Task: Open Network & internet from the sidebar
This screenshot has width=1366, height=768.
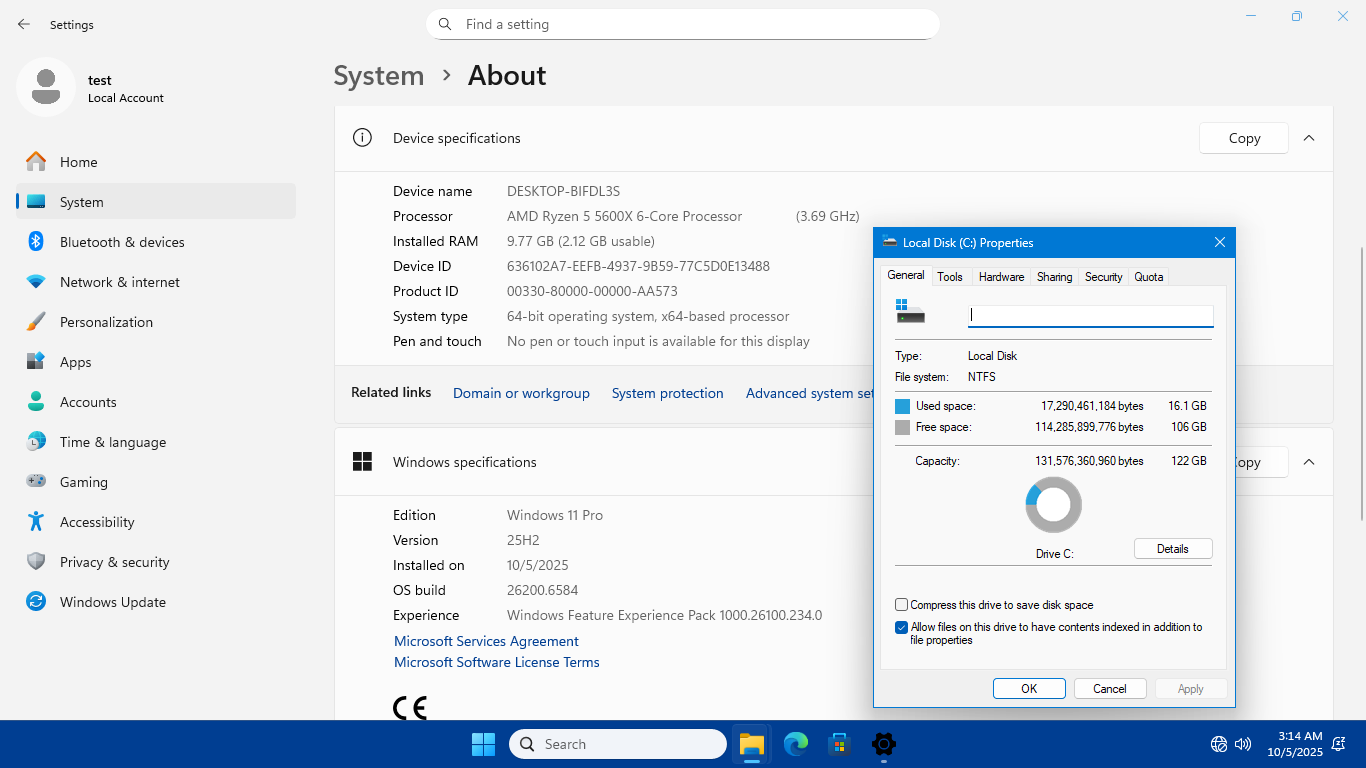Action: coord(119,282)
